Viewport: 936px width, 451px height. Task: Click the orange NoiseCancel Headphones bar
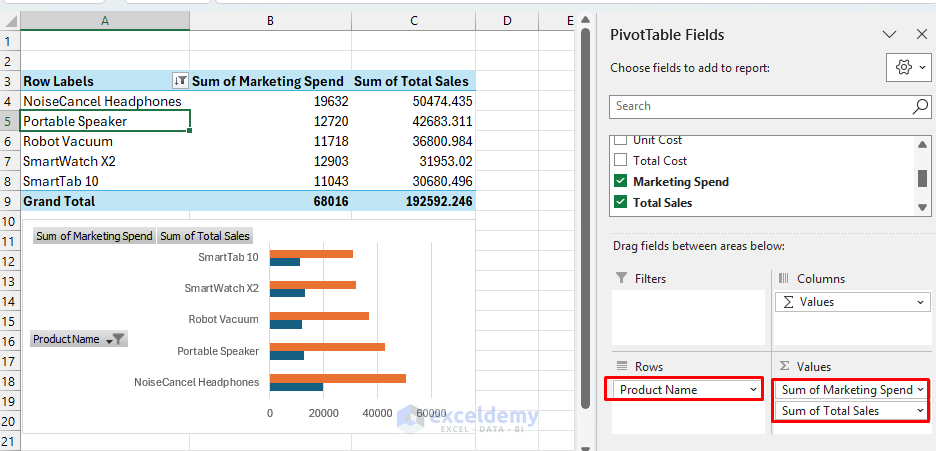pyautogui.click(x=338, y=378)
